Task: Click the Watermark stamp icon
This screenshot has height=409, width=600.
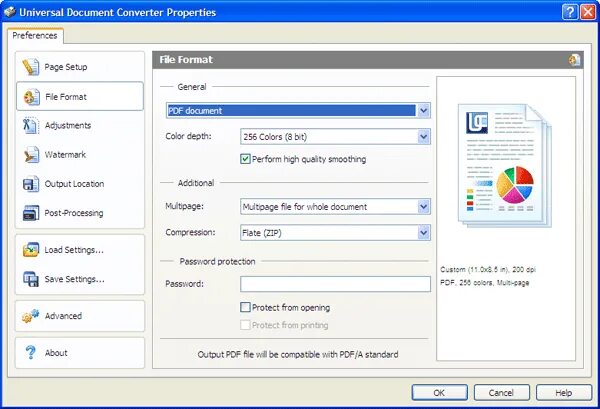Action: pyautogui.click(x=31, y=155)
